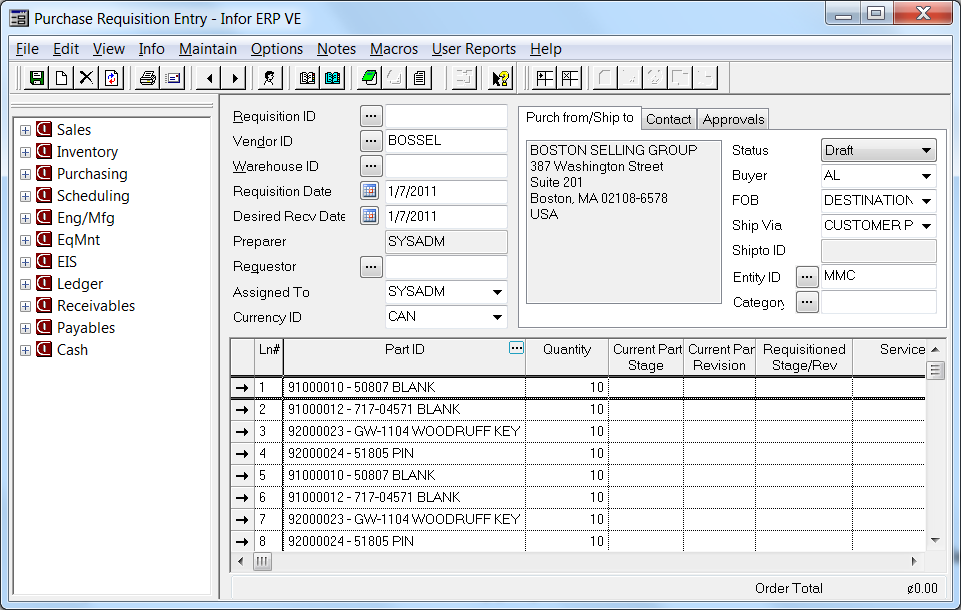Click the grid vertical scrollbar down arrow
Viewport: 961px width, 610px height.
[935, 540]
